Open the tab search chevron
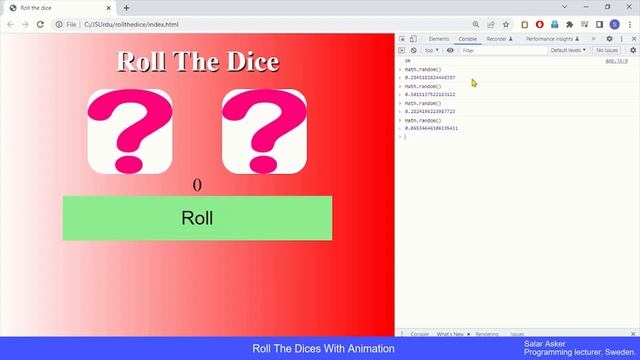Viewport: 640px width, 360px height. [x=564, y=7]
